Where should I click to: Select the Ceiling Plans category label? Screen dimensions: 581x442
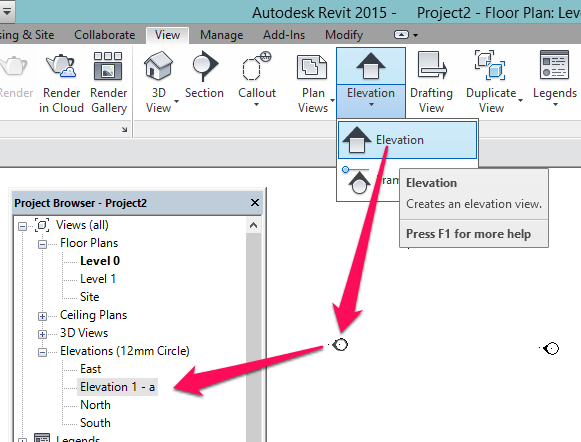pyautogui.click(x=93, y=315)
